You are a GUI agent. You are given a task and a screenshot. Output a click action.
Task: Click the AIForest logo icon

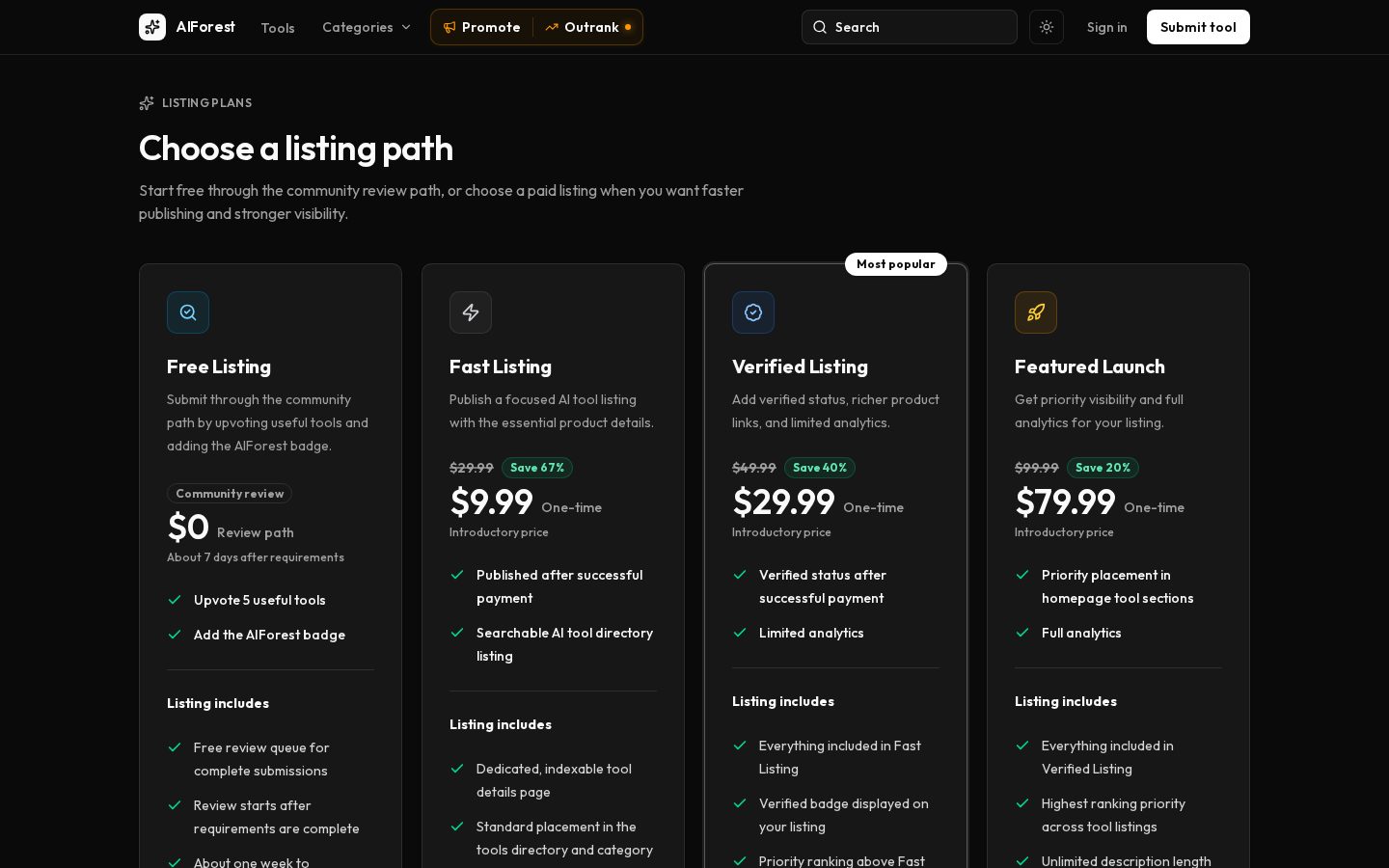point(152,27)
